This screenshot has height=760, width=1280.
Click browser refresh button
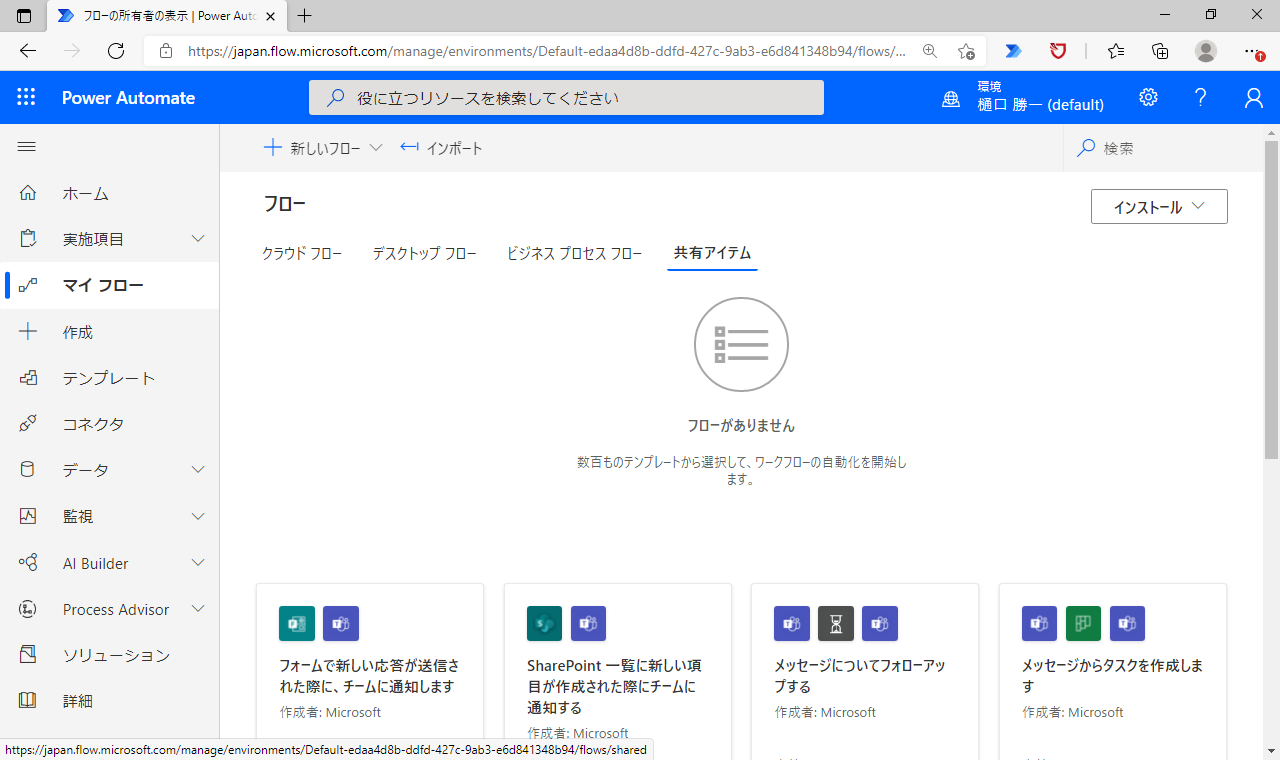116,51
